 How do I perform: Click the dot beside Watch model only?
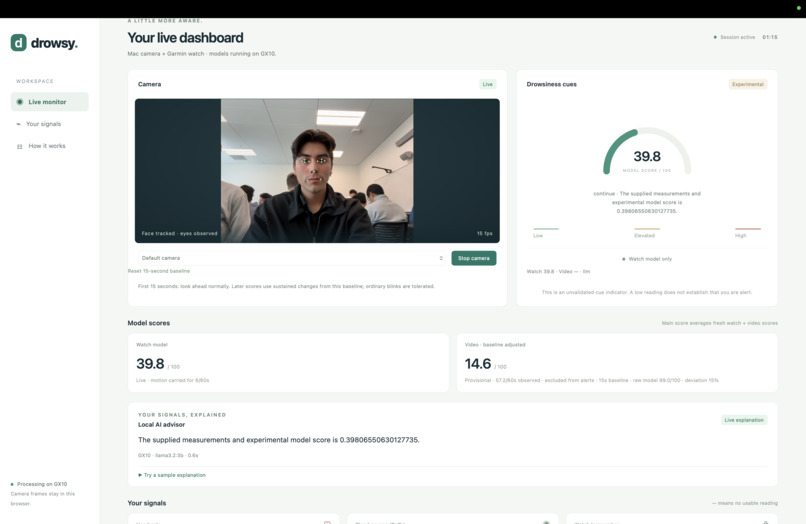(x=624, y=259)
